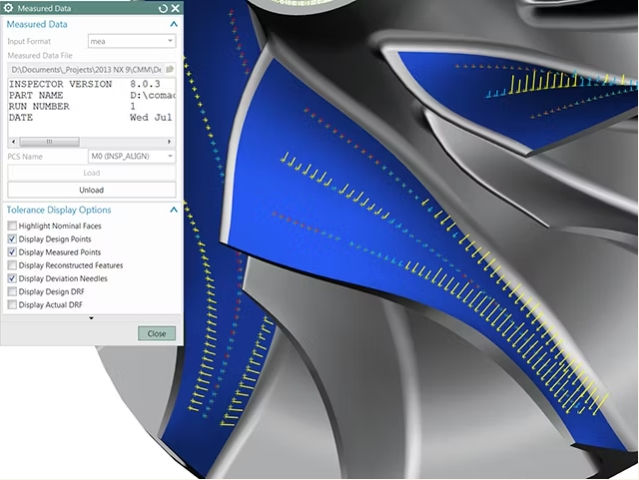Close the Measured Data dialog with X
This screenshot has height=480, width=639.
tap(175, 8)
